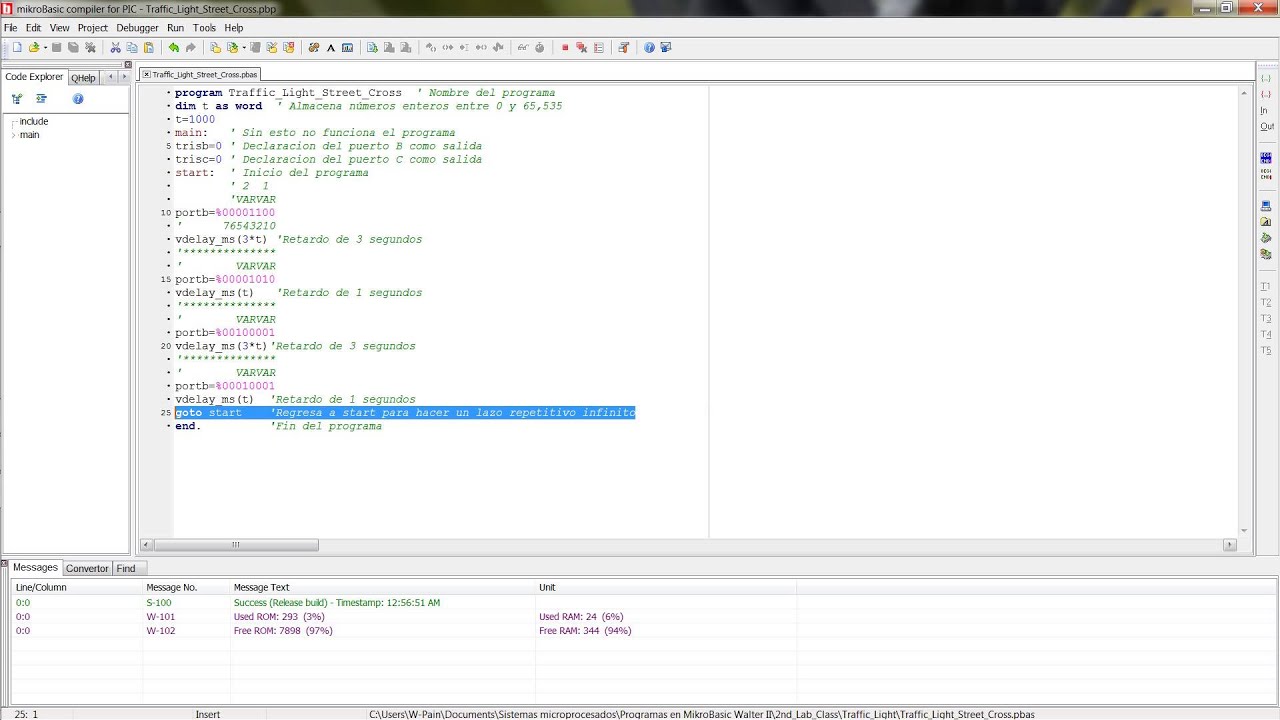Click the Open Project icon

pos(232,47)
